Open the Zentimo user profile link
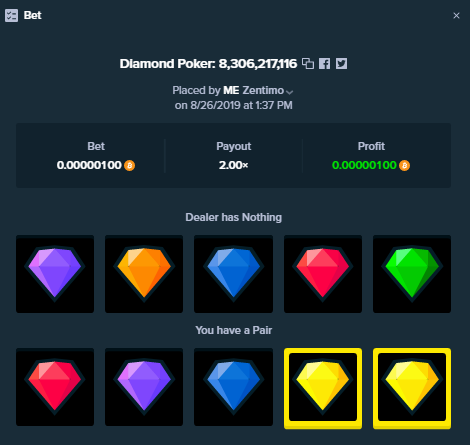 (x=263, y=90)
